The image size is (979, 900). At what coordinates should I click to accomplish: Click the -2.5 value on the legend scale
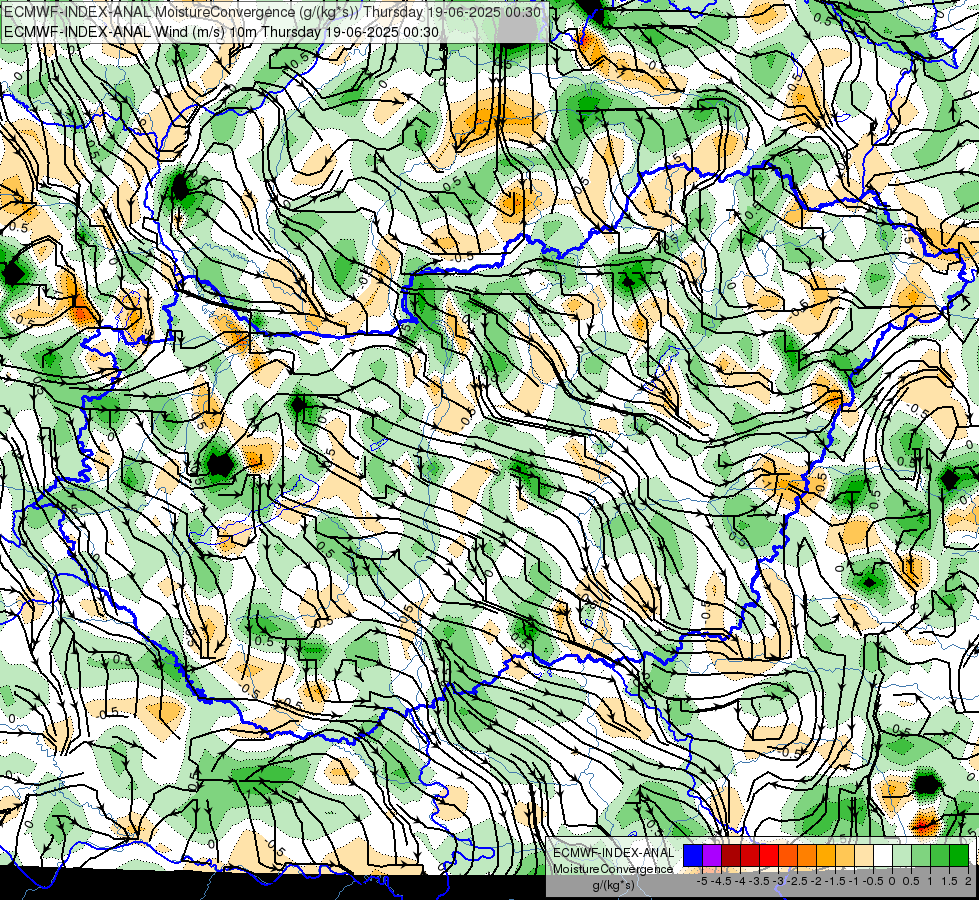click(797, 881)
